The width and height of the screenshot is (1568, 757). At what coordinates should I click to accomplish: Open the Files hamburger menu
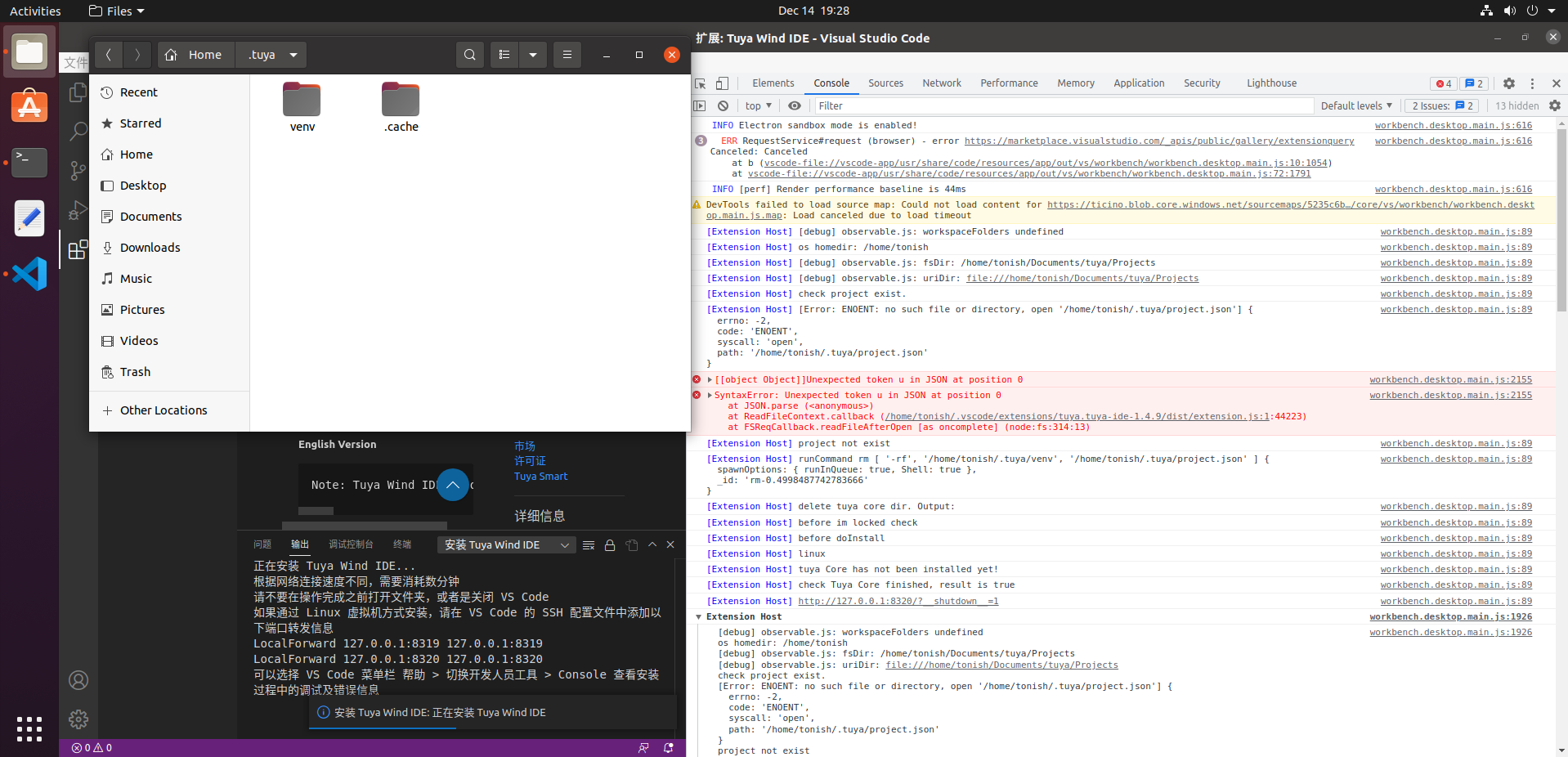tap(567, 55)
